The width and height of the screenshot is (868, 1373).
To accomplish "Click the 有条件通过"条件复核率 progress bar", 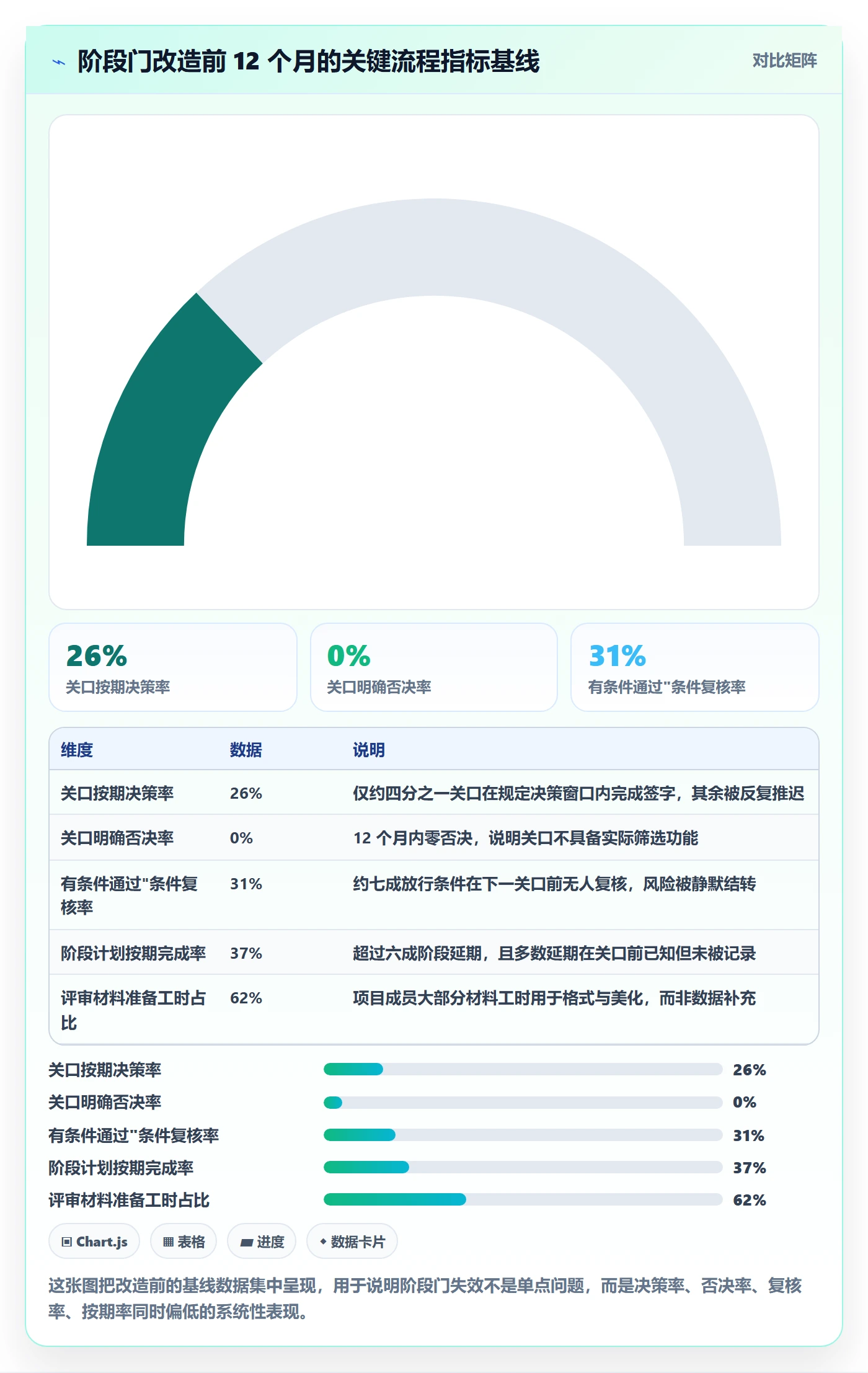I will (523, 1135).
